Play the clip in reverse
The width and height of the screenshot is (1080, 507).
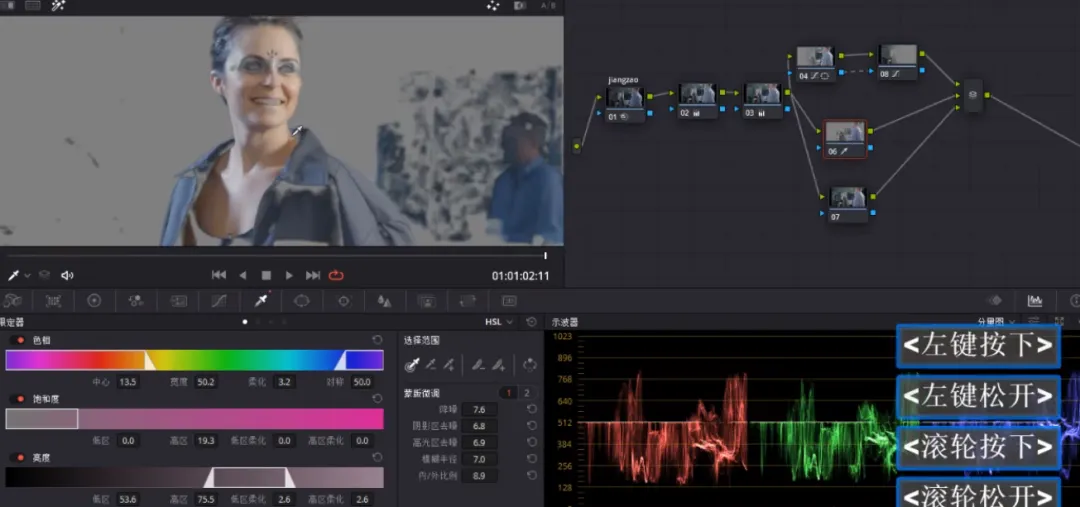point(242,276)
